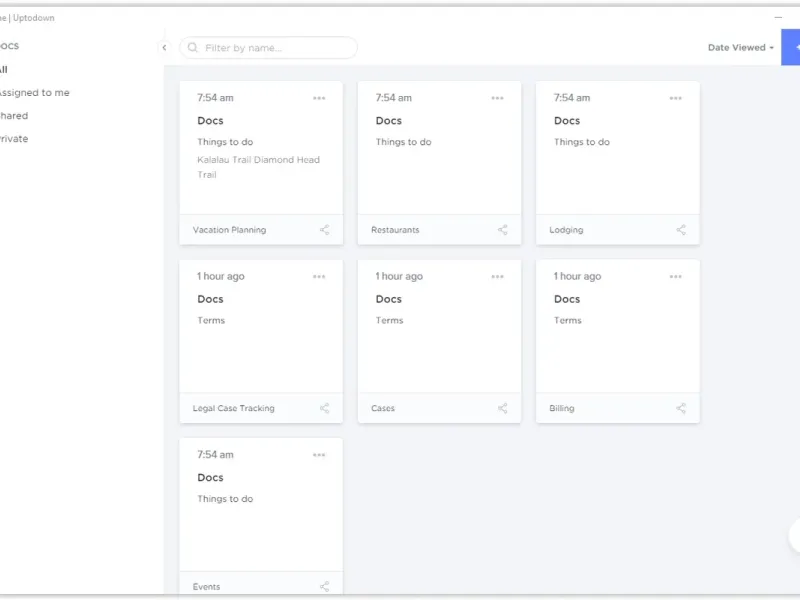Open ellipsis menu on Events card

pos(319,455)
